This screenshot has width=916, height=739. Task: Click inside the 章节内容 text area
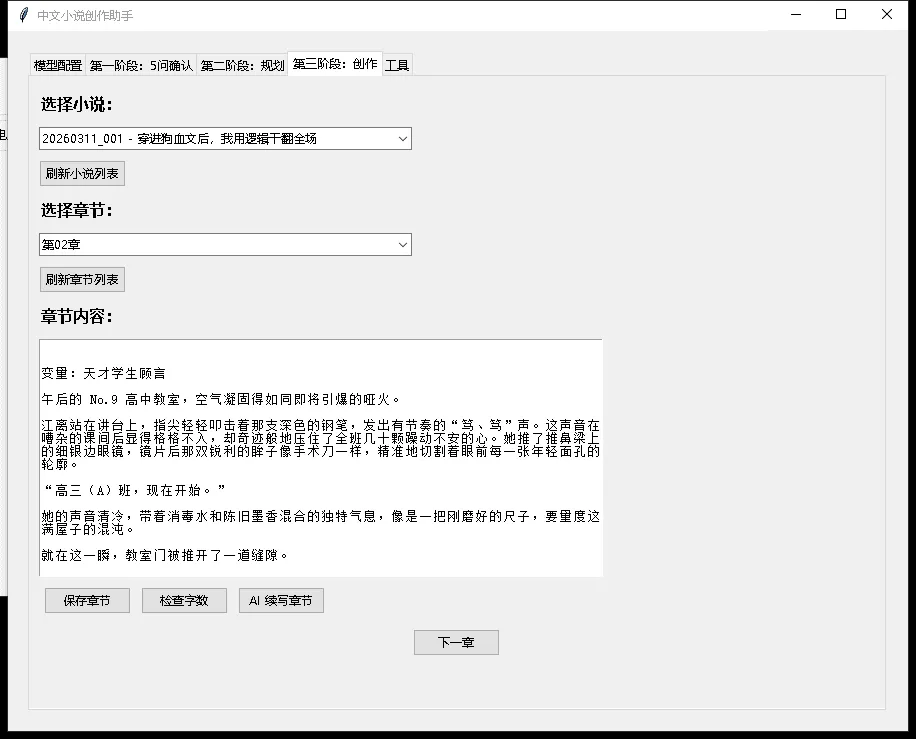click(320, 460)
